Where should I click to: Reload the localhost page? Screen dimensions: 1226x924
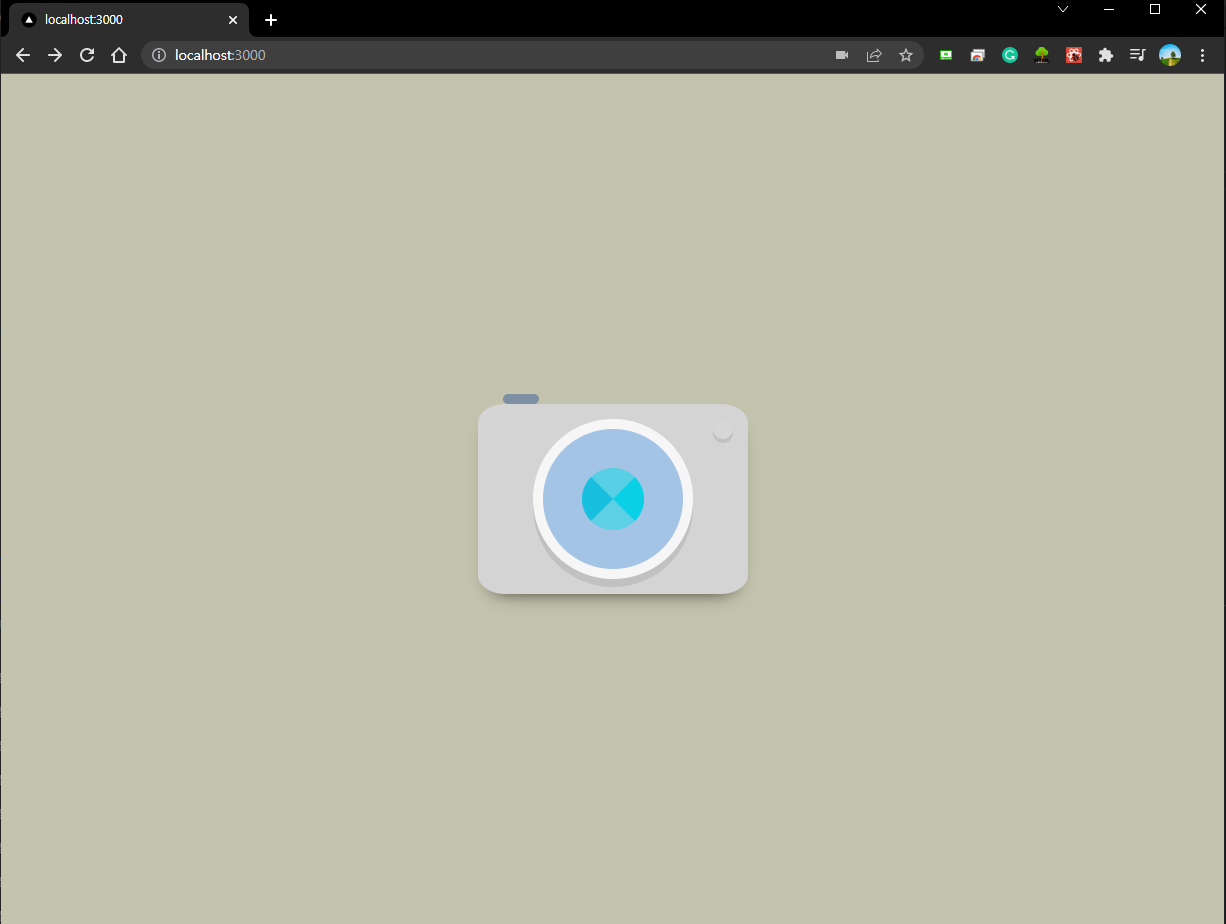pyautogui.click(x=87, y=55)
